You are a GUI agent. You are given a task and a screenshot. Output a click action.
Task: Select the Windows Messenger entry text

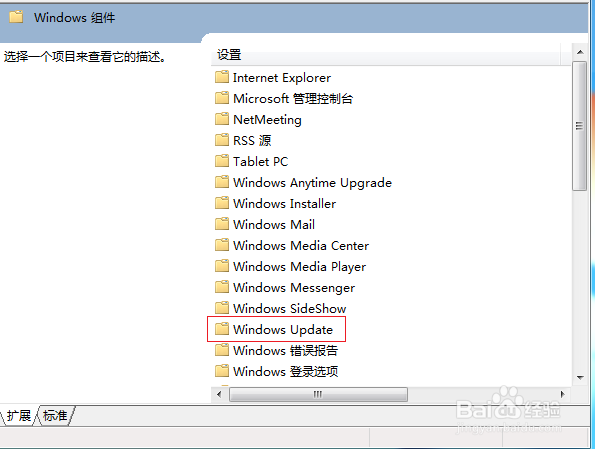tap(294, 288)
